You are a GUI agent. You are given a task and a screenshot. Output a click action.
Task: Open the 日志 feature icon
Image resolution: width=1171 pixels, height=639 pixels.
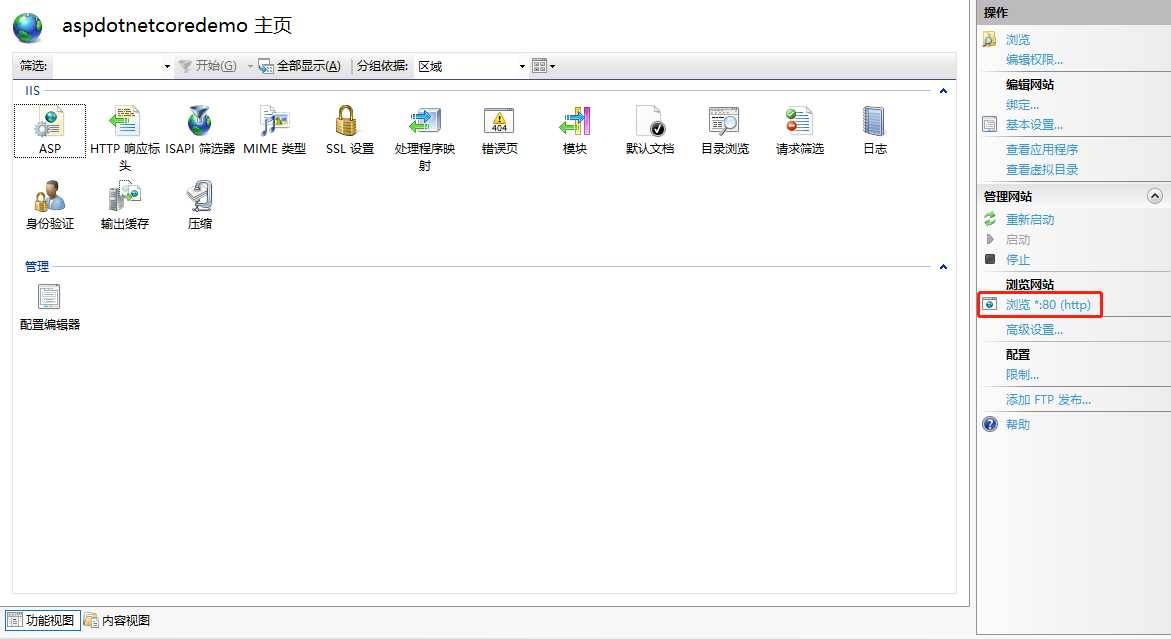[x=874, y=123]
